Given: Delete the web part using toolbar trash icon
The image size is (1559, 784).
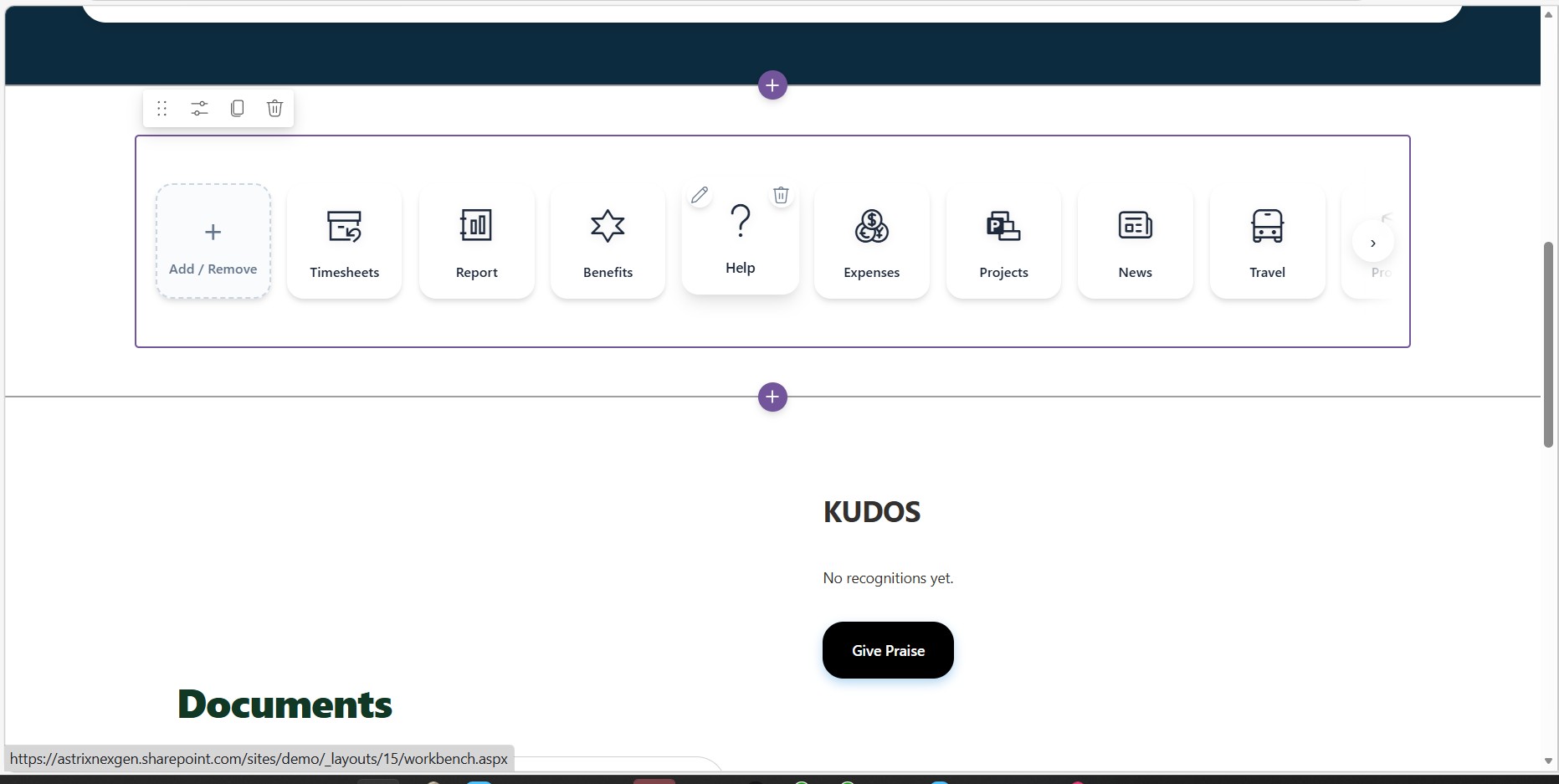Looking at the screenshot, I should coord(274,109).
